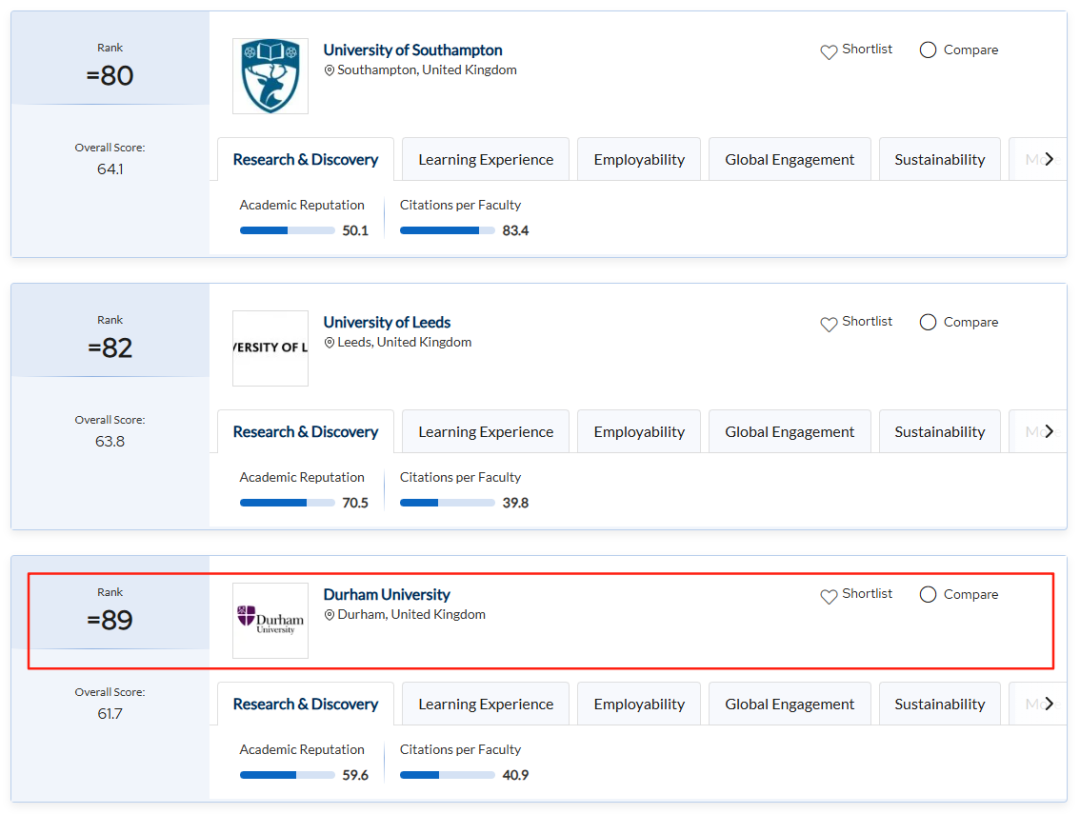
Task: Switch to Learning Experience tab for Southampton
Action: pyautogui.click(x=486, y=159)
